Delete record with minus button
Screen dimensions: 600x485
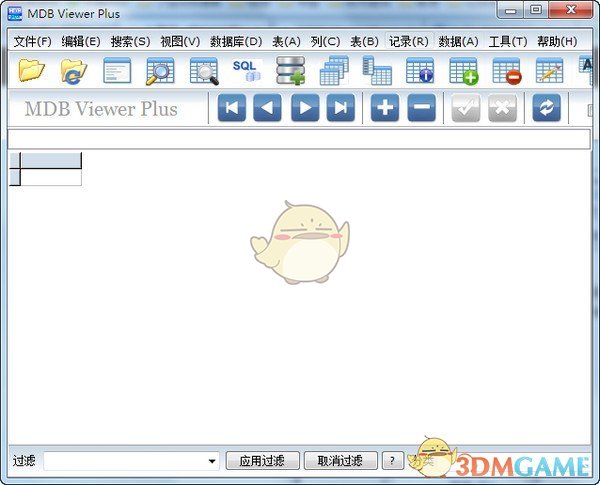click(x=421, y=108)
